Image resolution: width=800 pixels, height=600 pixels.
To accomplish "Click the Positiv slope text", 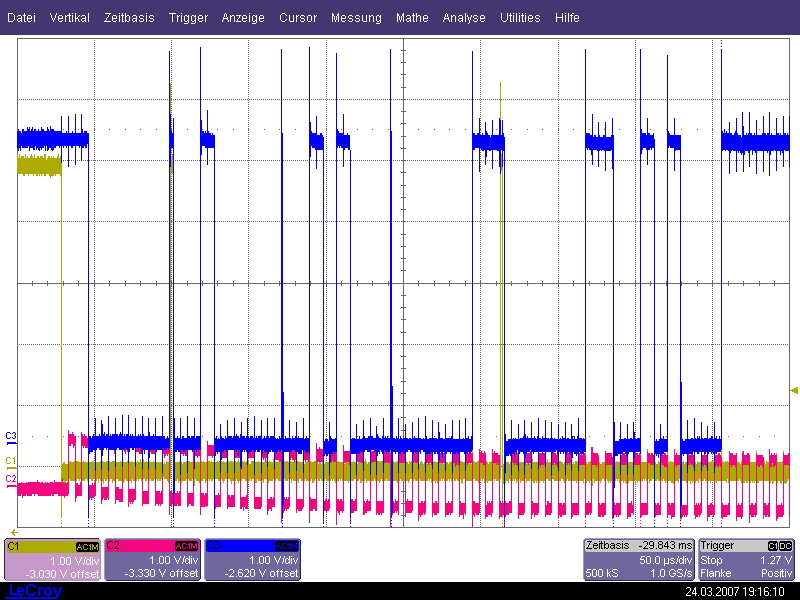I will (777, 573).
